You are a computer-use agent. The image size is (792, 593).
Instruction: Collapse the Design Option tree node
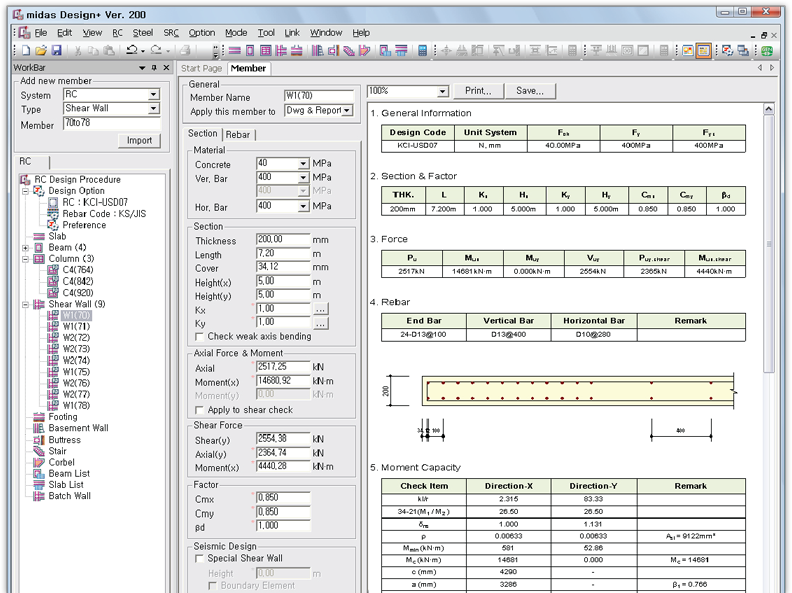tap(25, 191)
